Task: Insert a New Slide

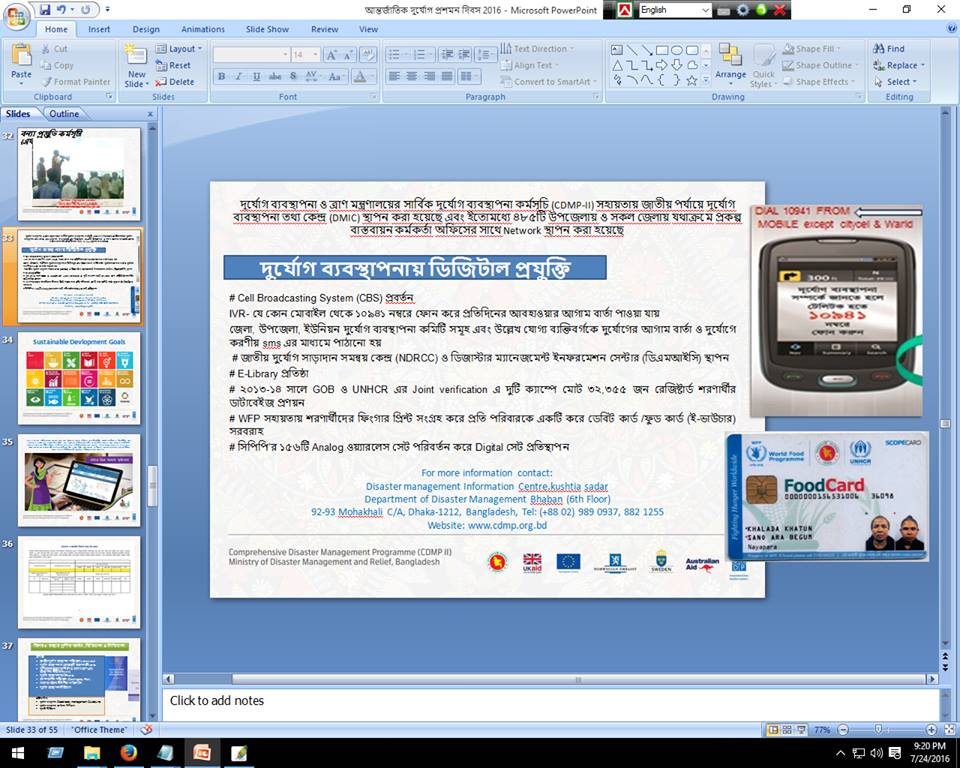Action: click(x=135, y=65)
